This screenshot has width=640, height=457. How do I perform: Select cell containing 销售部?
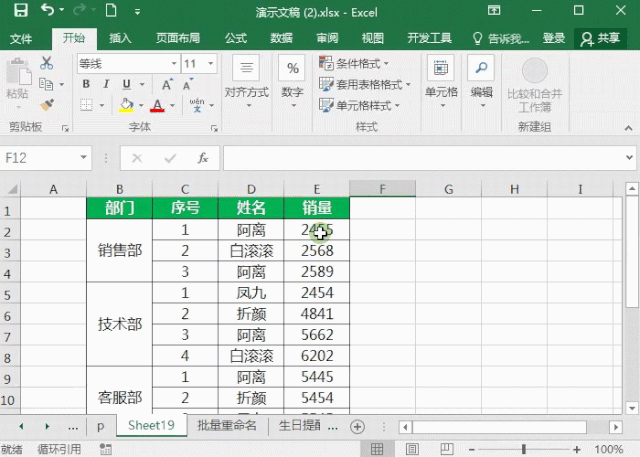pos(120,250)
